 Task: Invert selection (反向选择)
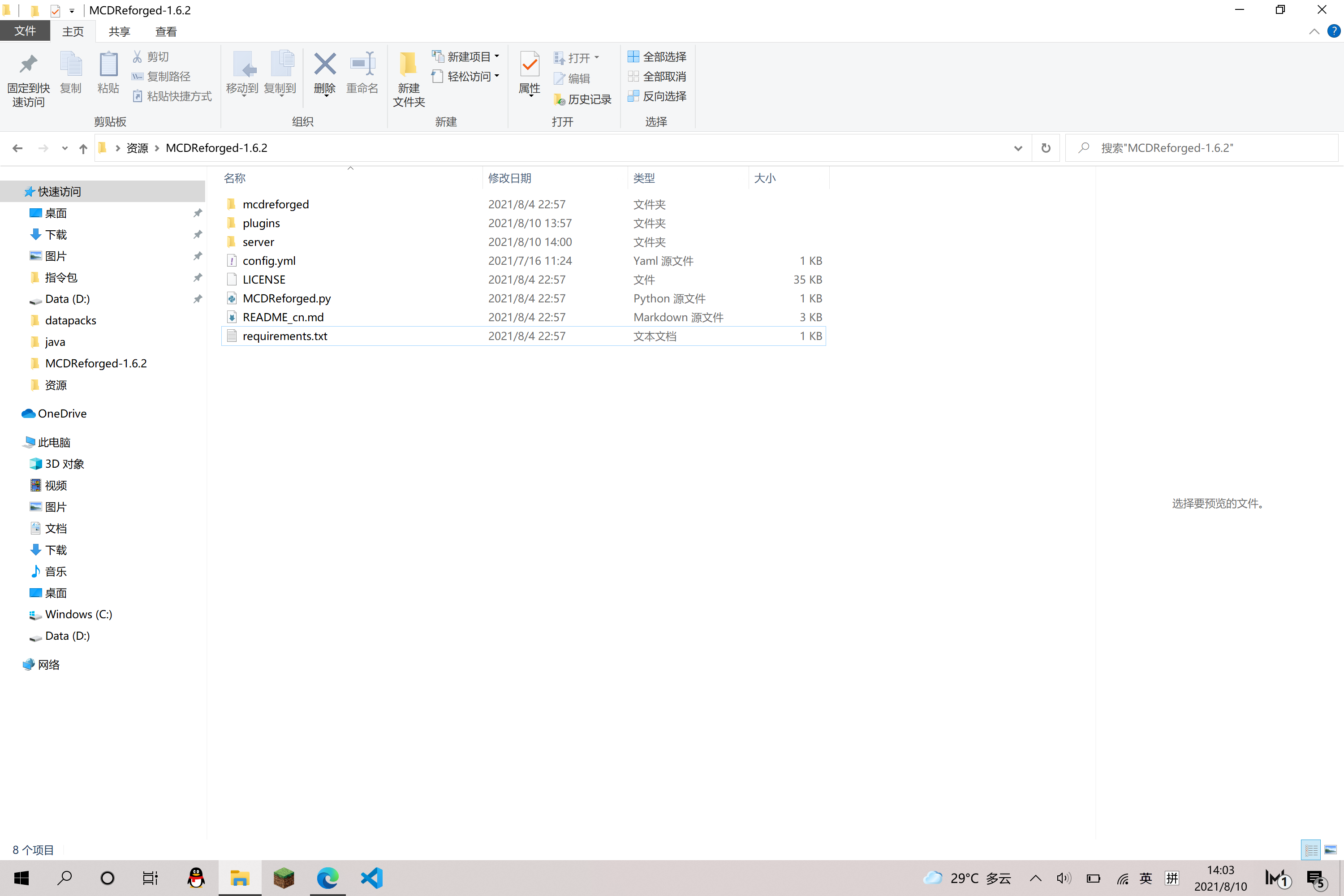657,96
